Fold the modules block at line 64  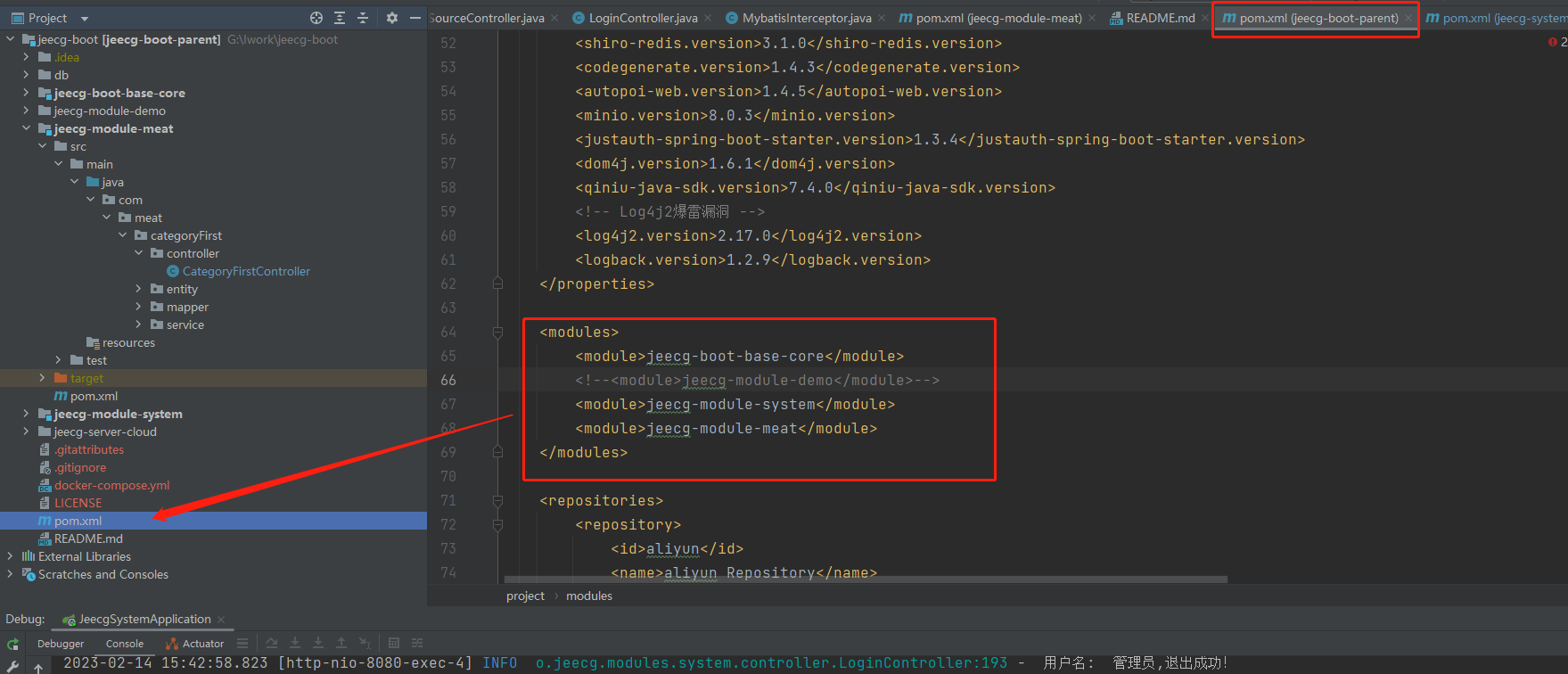497,333
